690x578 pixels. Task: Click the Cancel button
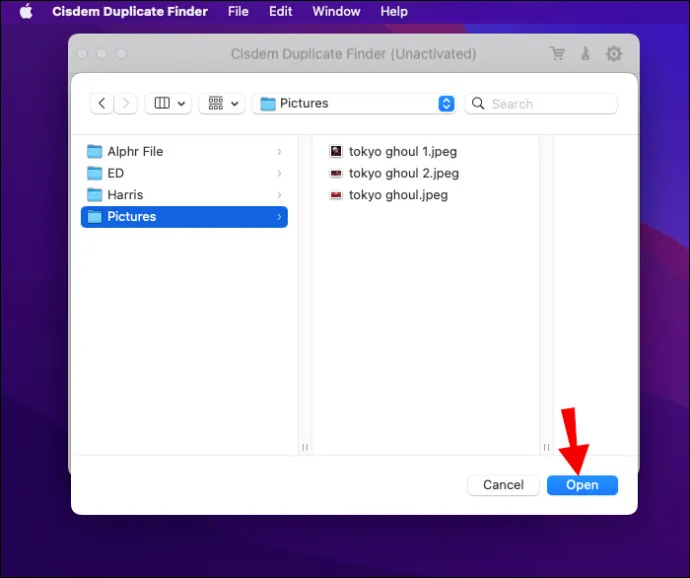click(x=503, y=485)
